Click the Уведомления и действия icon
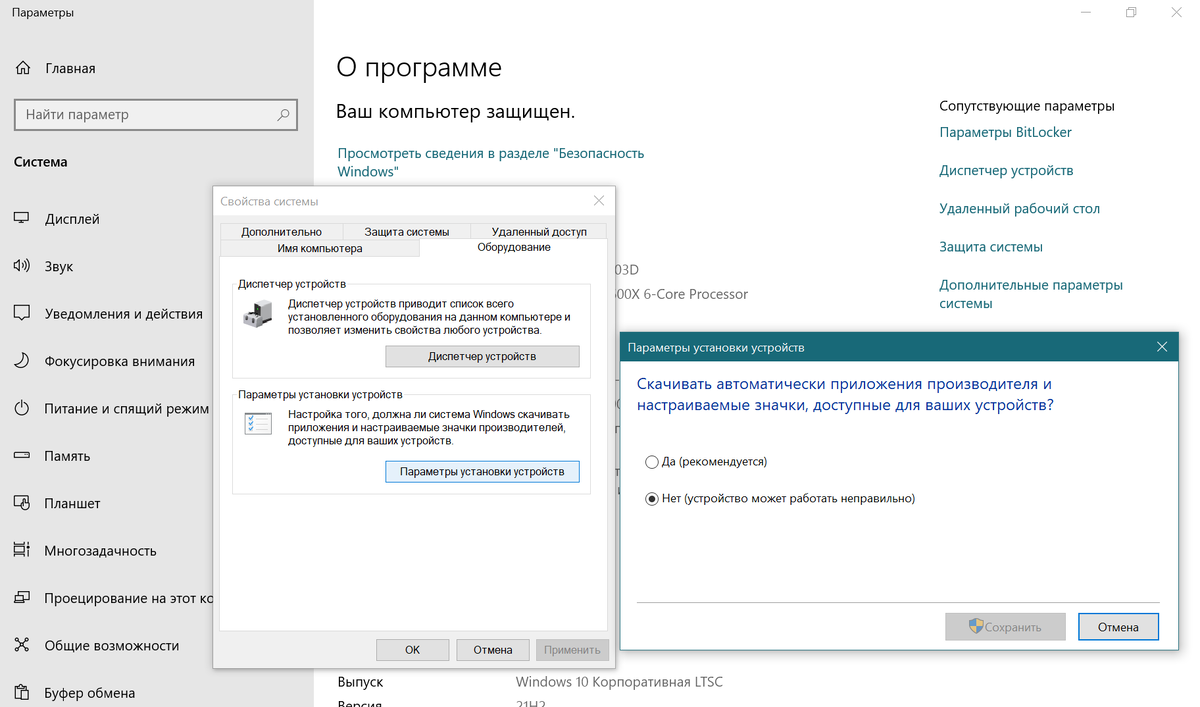Screen dimensions: 1200x707 pyautogui.click(x=22, y=313)
